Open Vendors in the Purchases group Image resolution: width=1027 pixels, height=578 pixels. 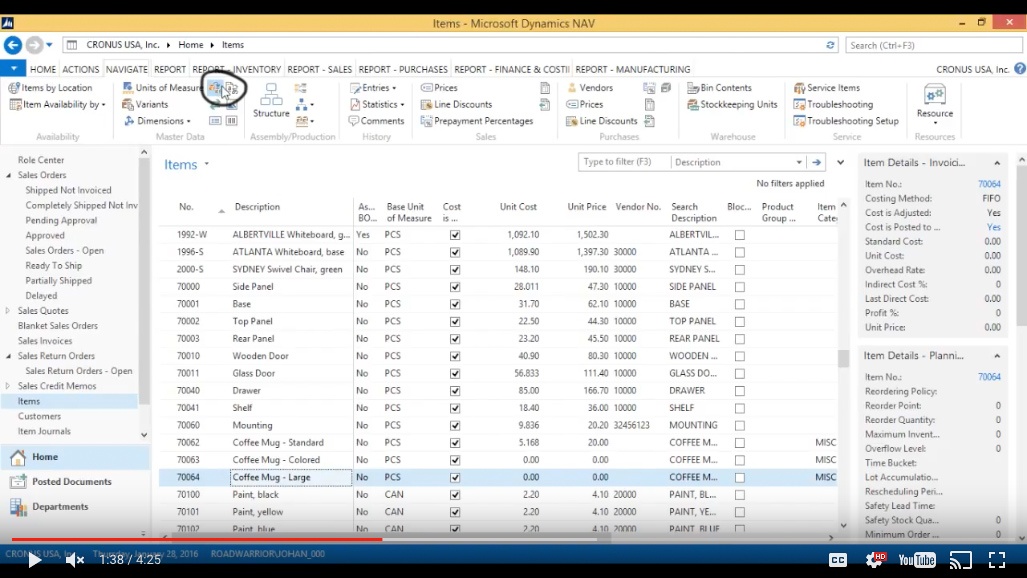pyautogui.click(x=590, y=88)
